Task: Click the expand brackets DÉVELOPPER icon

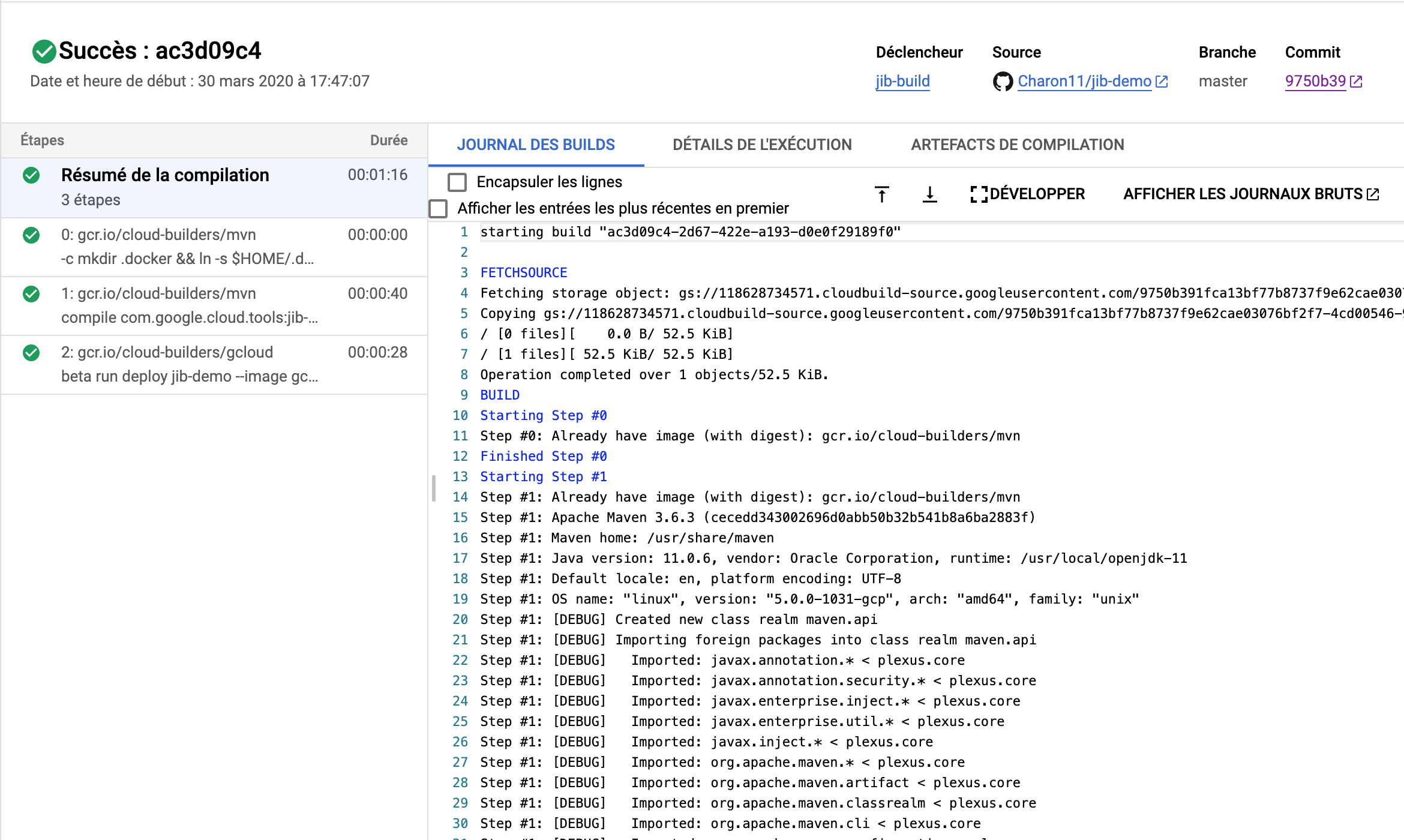Action: pos(979,194)
